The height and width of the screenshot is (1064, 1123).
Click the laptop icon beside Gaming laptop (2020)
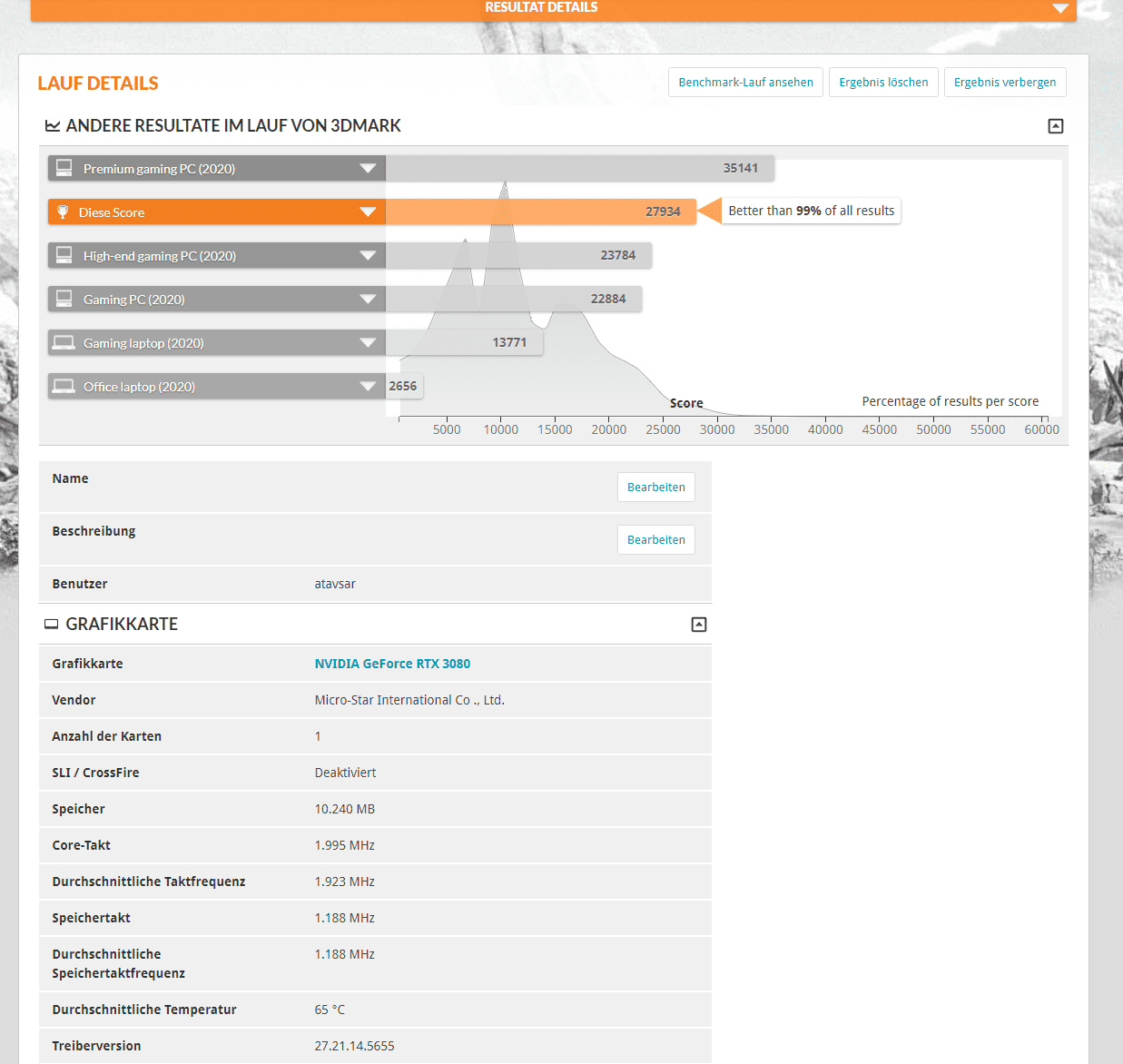click(x=64, y=342)
